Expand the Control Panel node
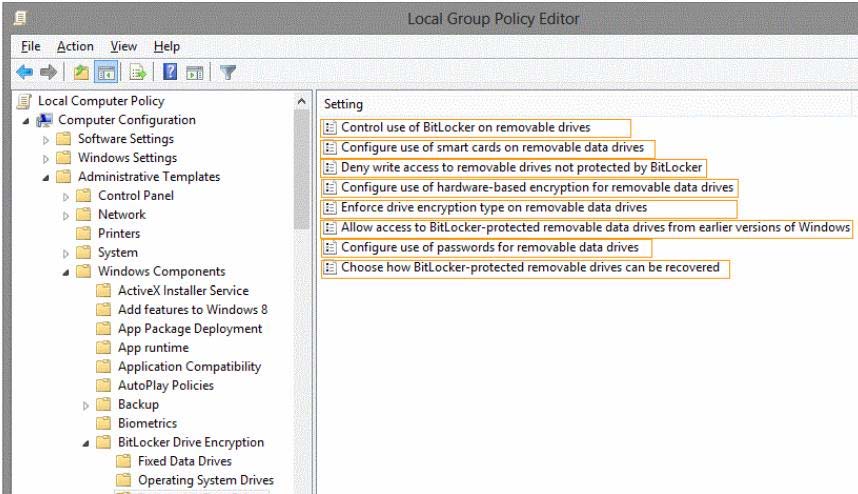 point(66,197)
